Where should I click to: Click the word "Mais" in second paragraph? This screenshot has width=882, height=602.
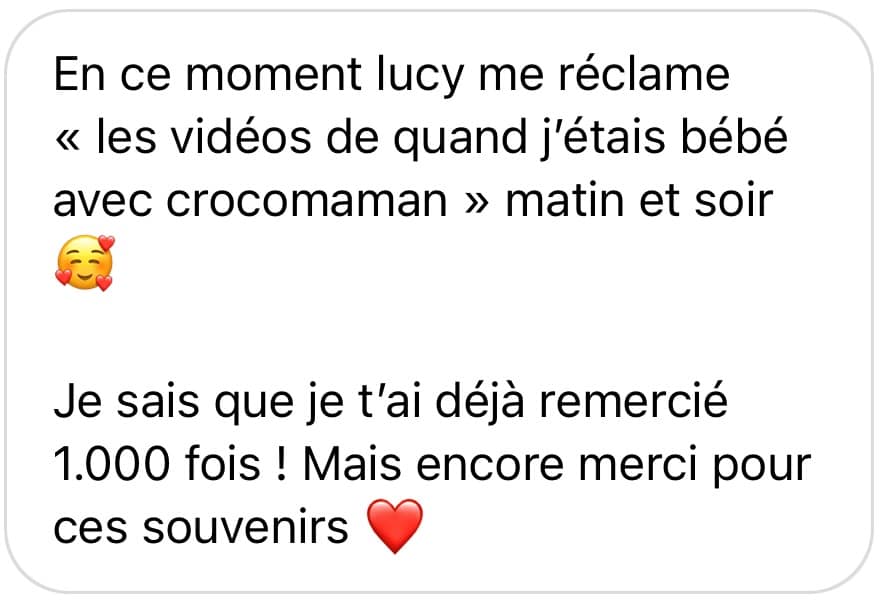coord(353,464)
